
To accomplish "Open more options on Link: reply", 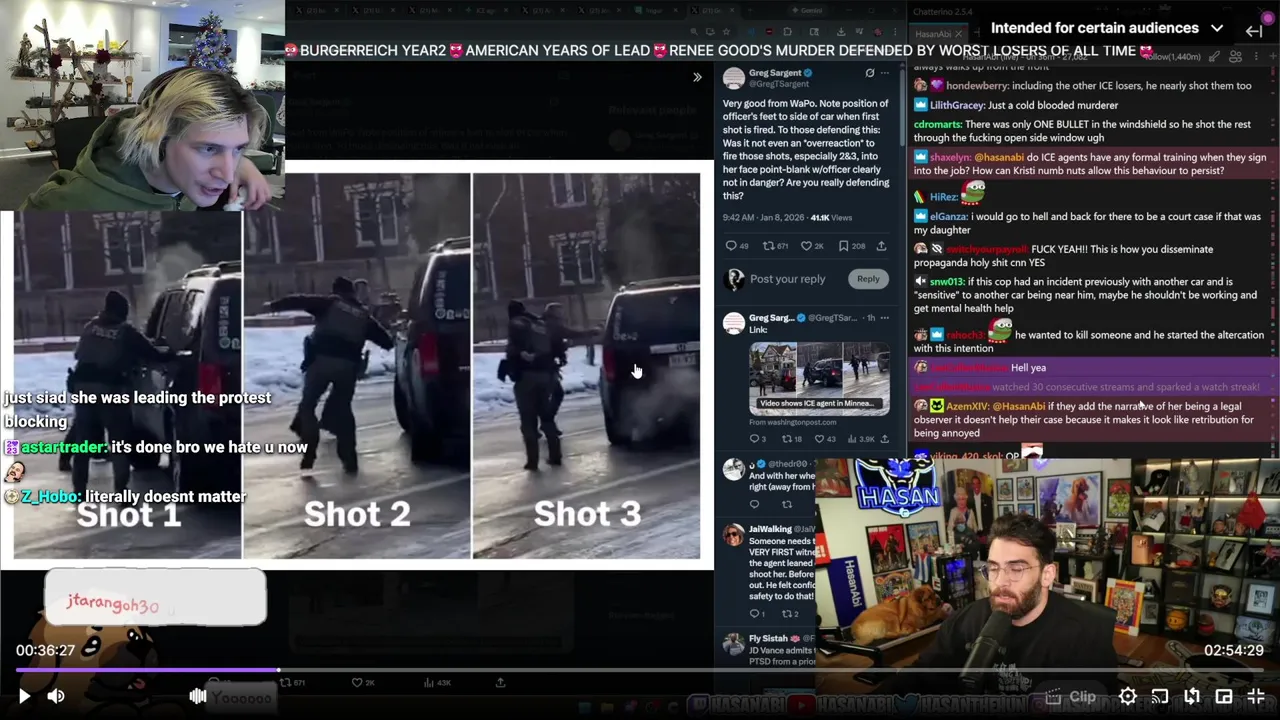I will [884, 318].
